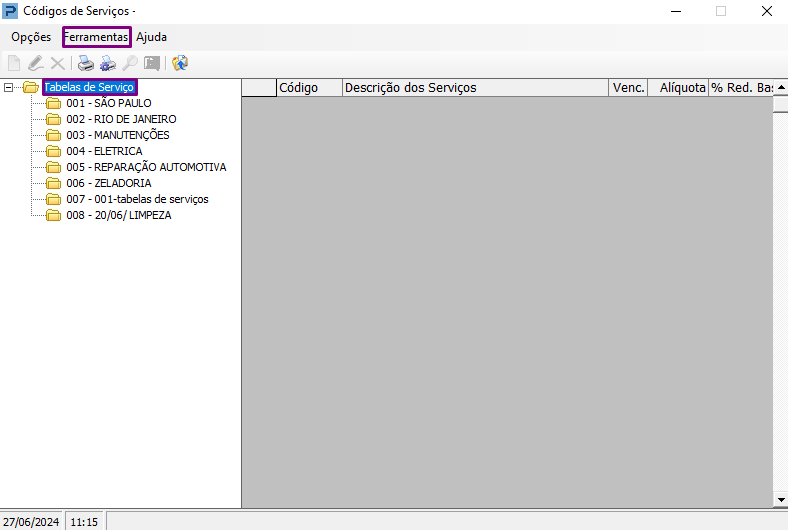
Task: Select 005 - REPARAÇÃO AUTOMOTIVA table
Action: click(146, 167)
